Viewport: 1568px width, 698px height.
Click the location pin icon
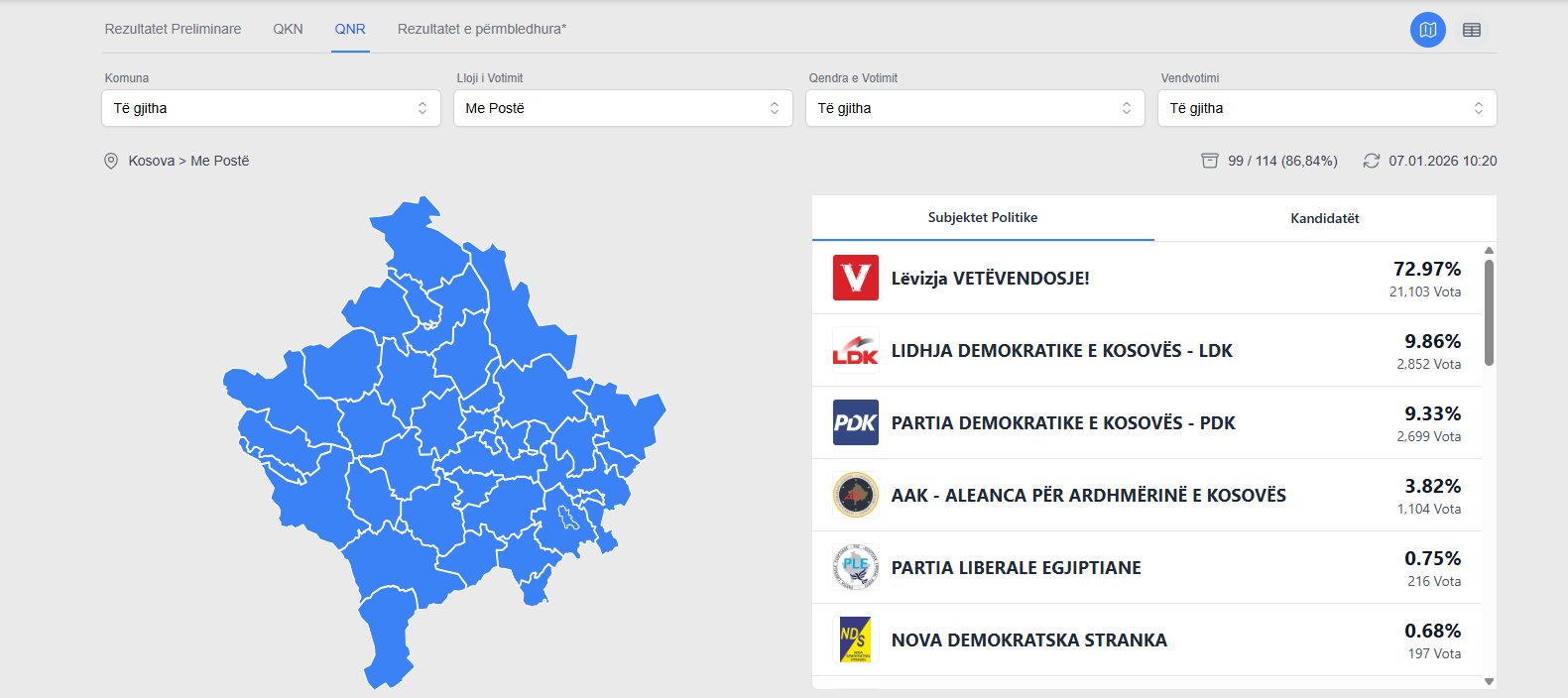coord(111,161)
